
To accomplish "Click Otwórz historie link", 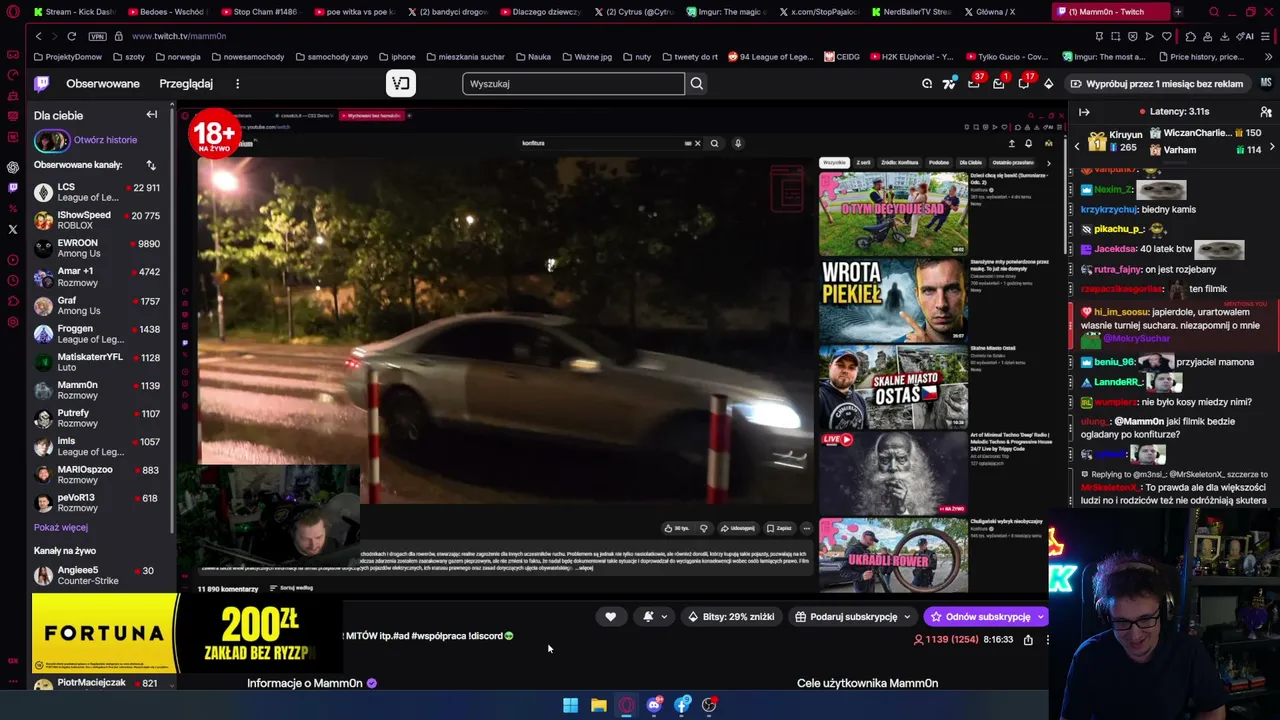I will 105,140.
